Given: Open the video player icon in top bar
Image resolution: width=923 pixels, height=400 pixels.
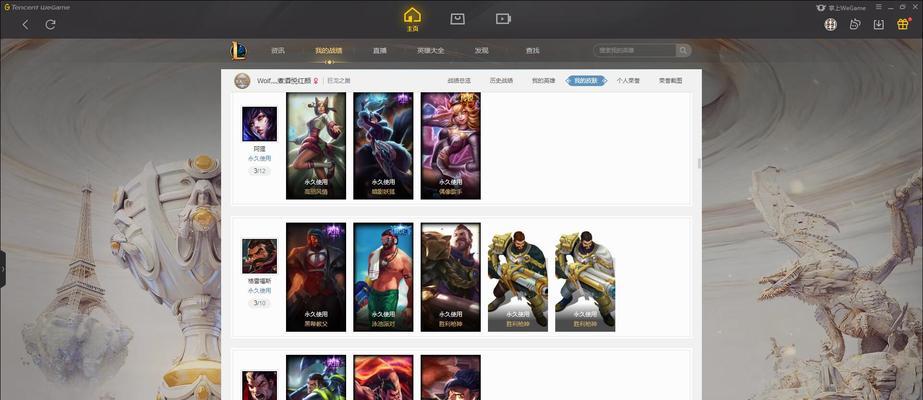Looking at the screenshot, I should [x=503, y=19].
